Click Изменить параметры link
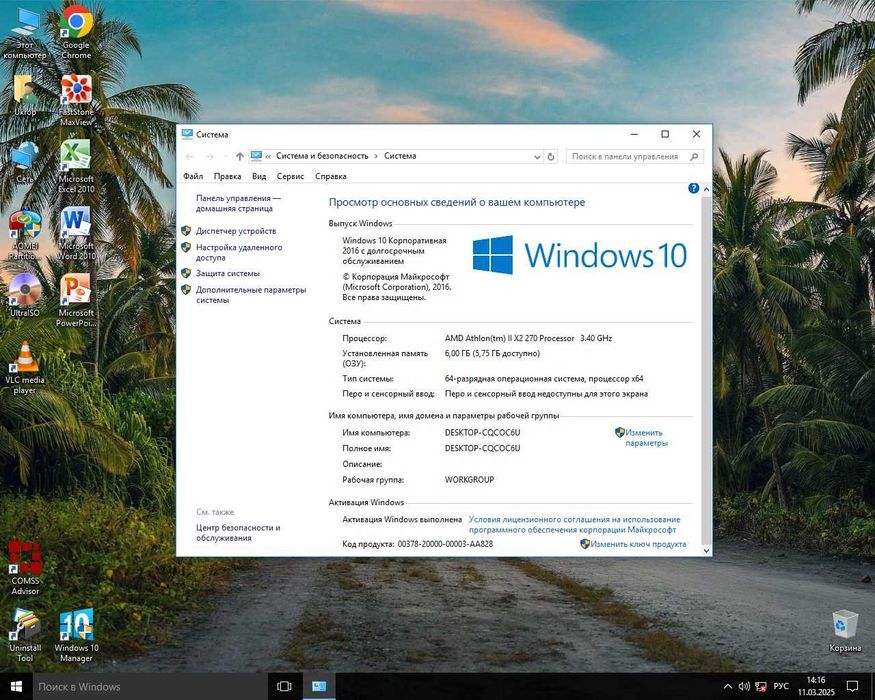Screen dimensions: 875x700 coord(646,438)
